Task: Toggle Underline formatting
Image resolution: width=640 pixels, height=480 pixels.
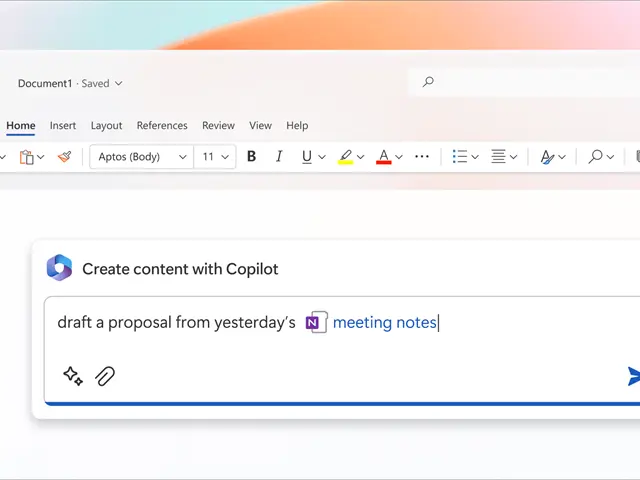Action: pos(306,157)
